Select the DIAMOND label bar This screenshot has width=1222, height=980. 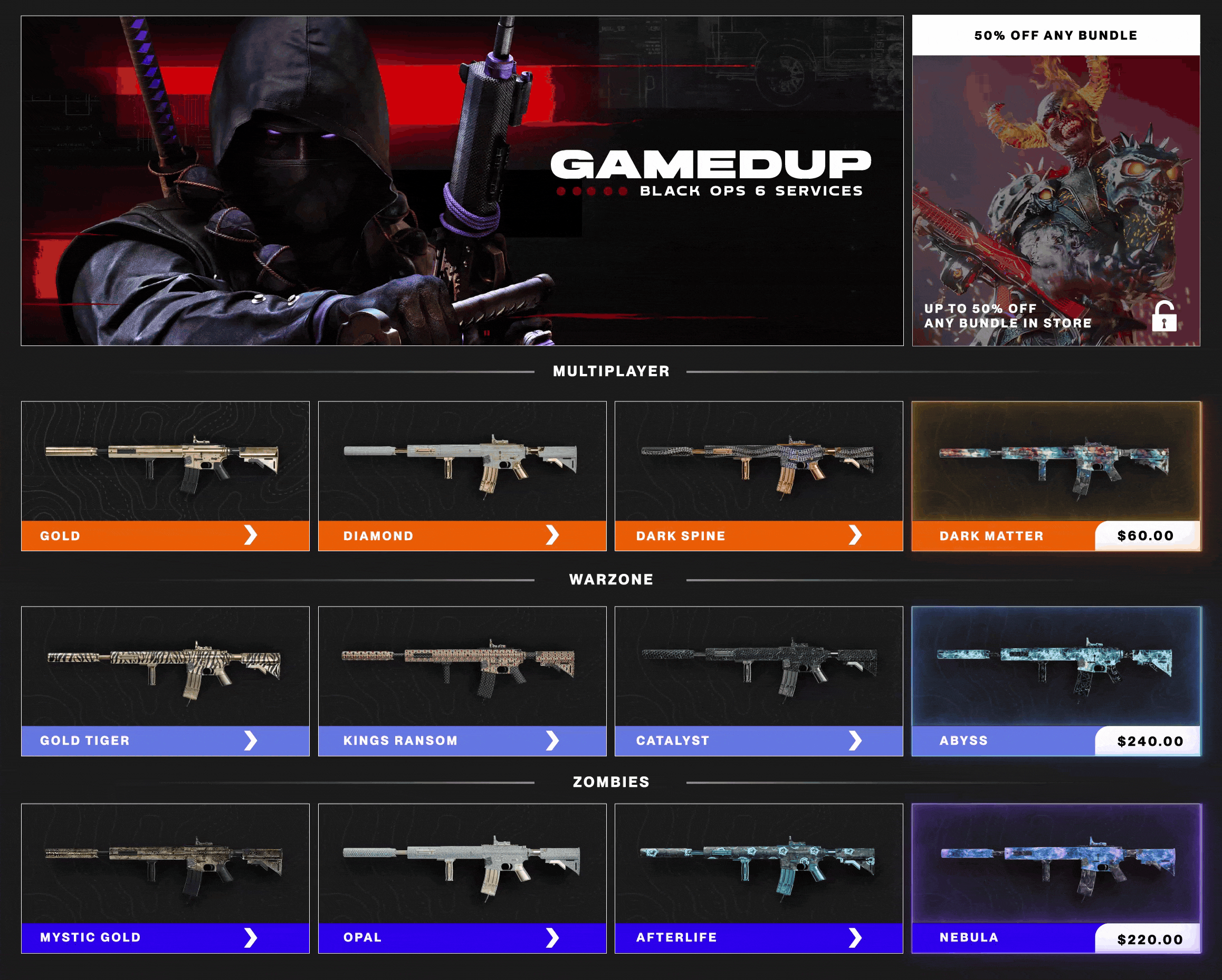coord(462,536)
